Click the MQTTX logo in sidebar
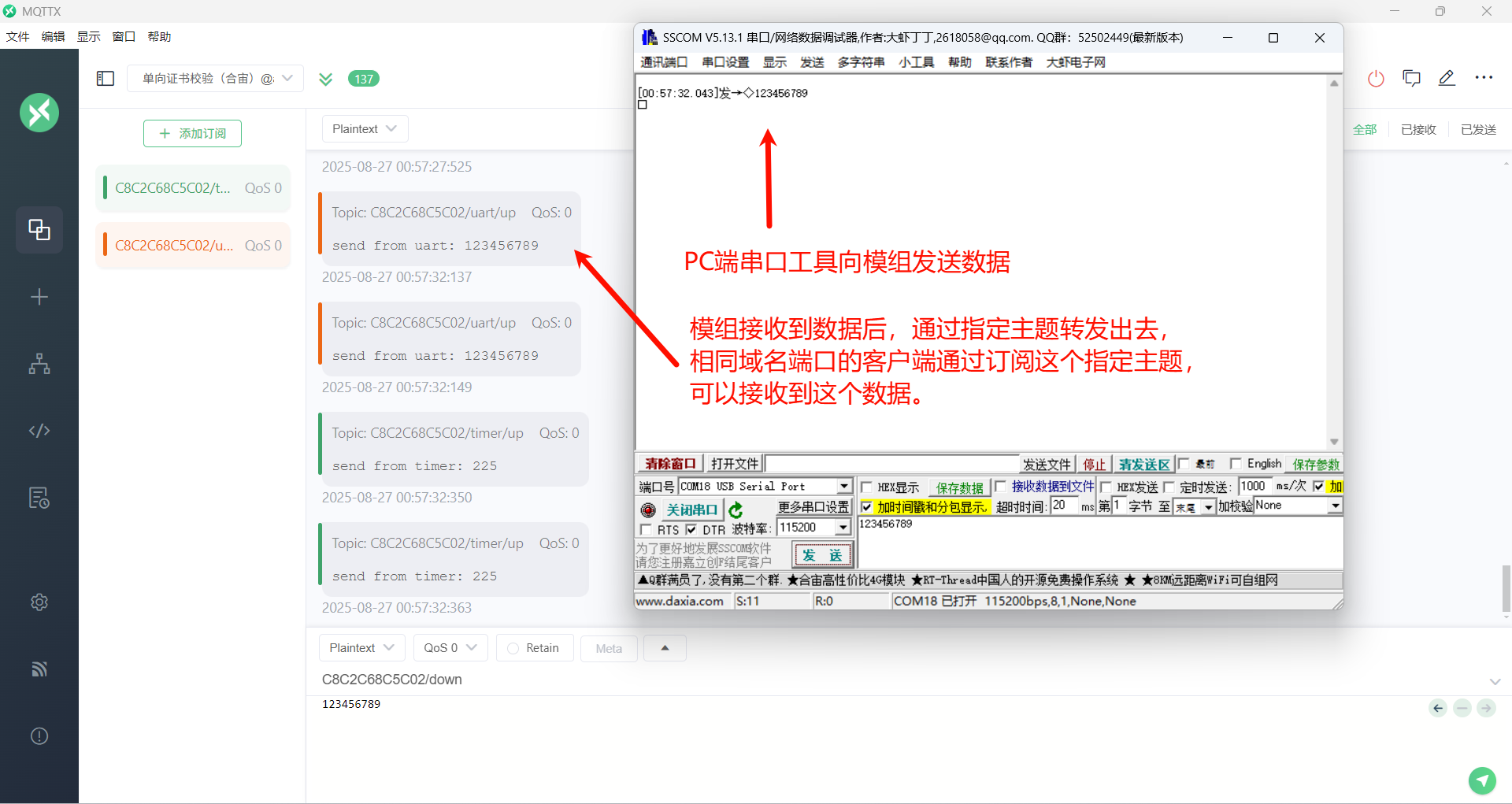Viewport: 1512px width, 804px height. [39, 113]
